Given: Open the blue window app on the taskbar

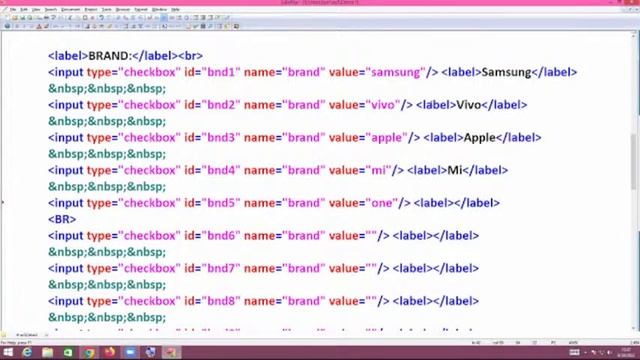Looking at the screenshot, I should pyautogui.click(x=130, y=352).
